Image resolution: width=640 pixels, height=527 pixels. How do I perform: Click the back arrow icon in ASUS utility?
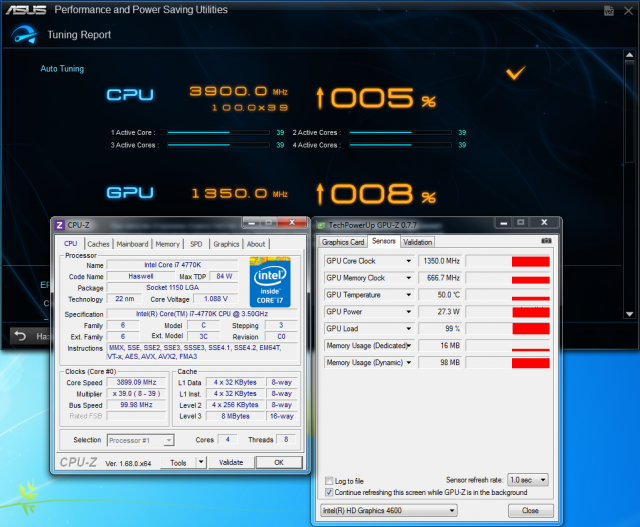(x=20, y=336)
